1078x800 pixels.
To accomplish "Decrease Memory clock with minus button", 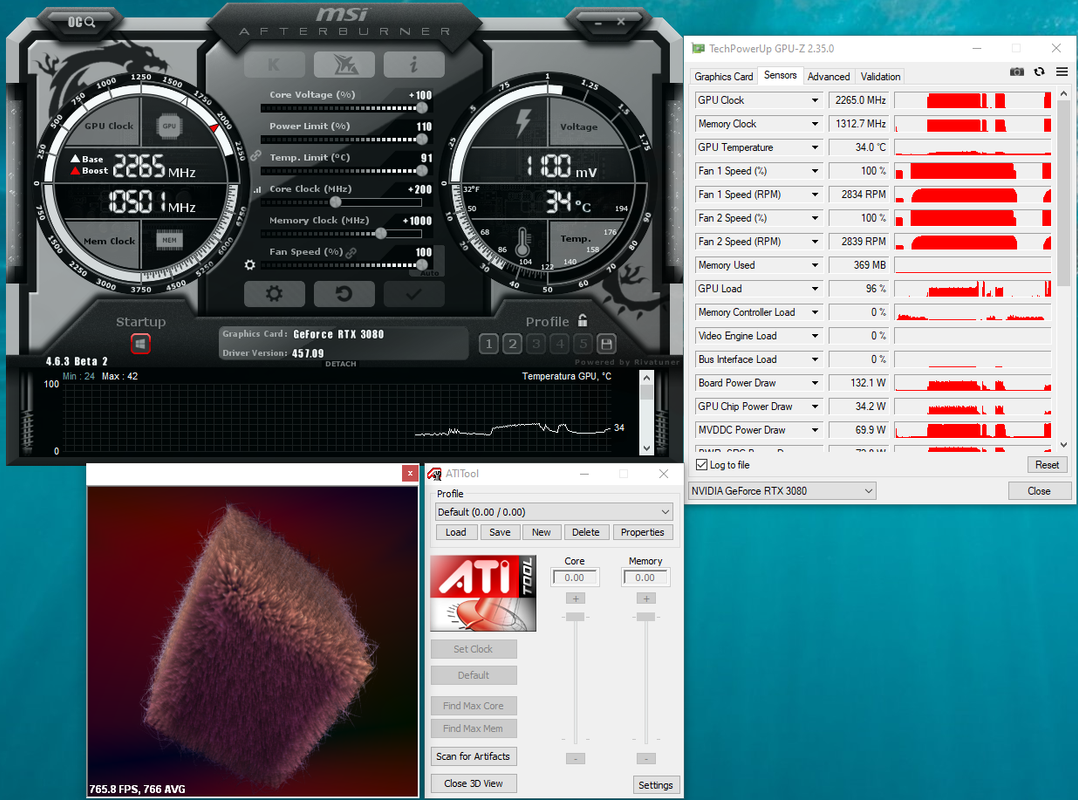I will point(646,759).
